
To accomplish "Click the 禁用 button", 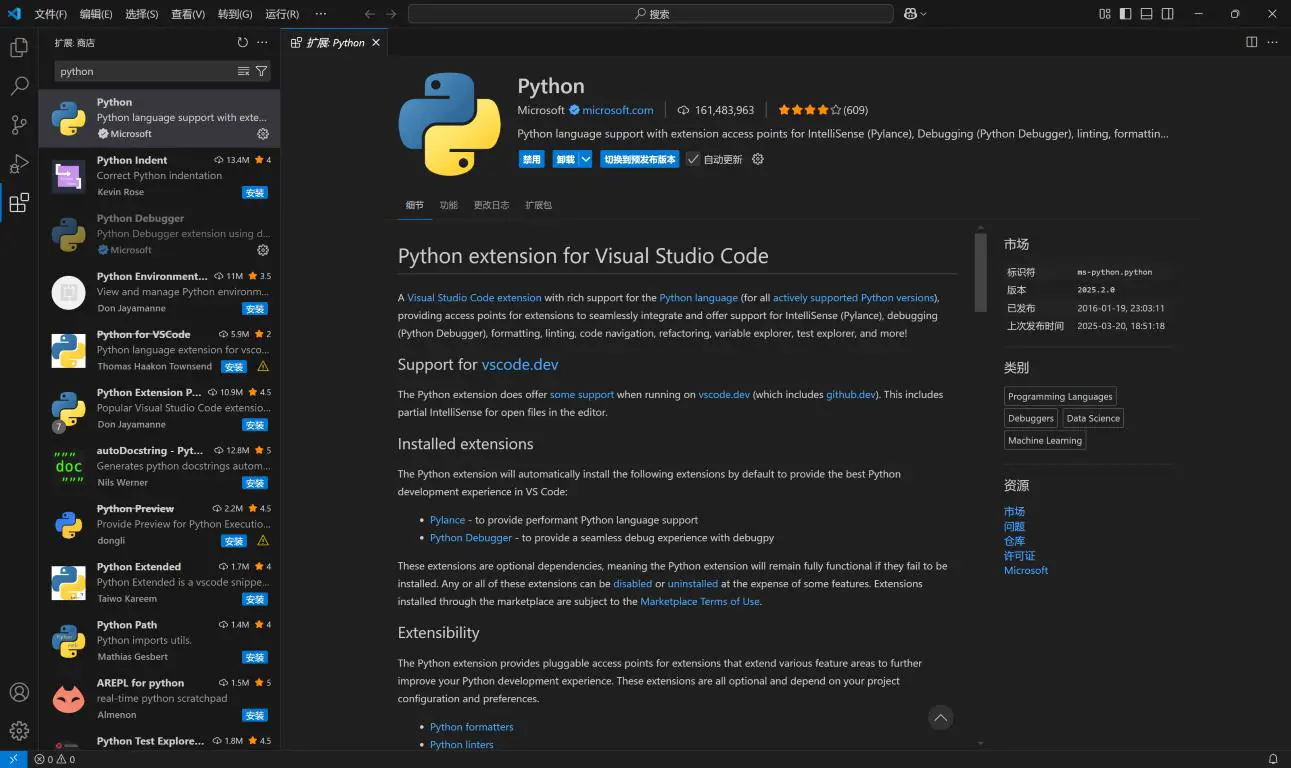I will pos(531,159).
